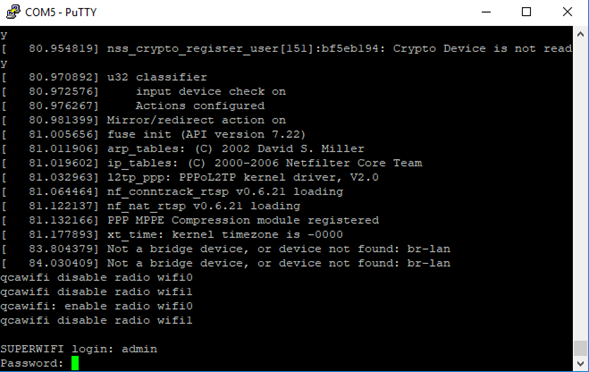Click the scrollbar up arrow
This screenshot has height=372, width=589.
coord(580,35)
